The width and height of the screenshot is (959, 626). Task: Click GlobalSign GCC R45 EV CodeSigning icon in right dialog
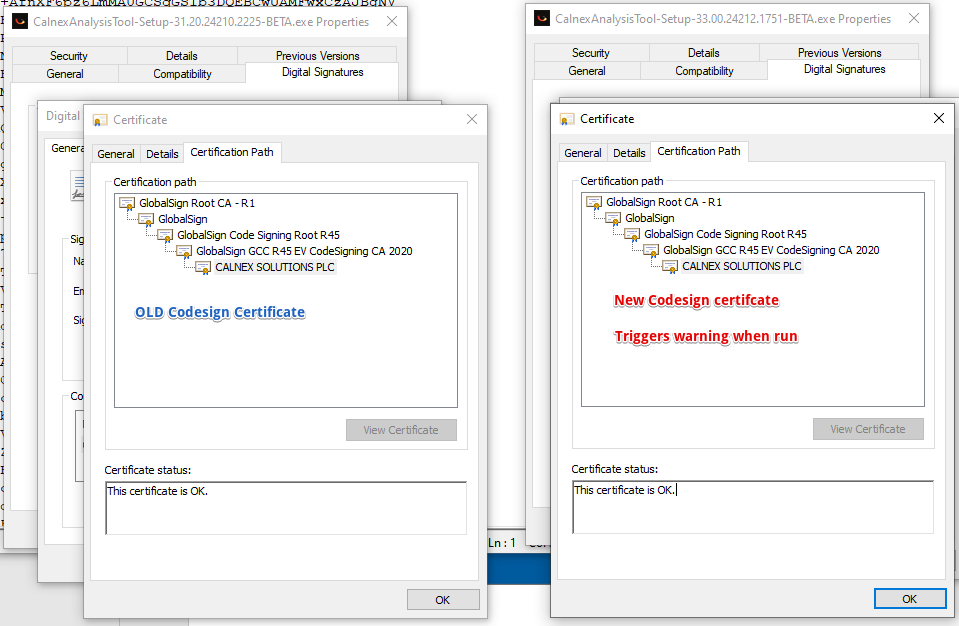[x=651, y=250]
